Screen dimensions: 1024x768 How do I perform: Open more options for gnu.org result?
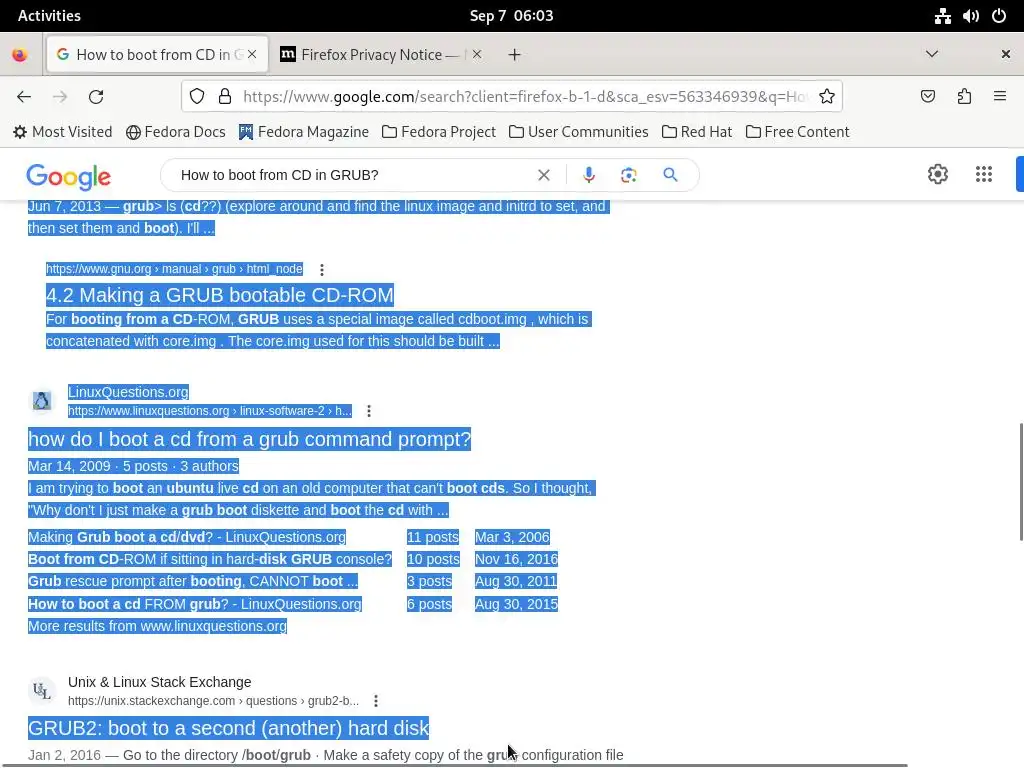pos(322,270)
